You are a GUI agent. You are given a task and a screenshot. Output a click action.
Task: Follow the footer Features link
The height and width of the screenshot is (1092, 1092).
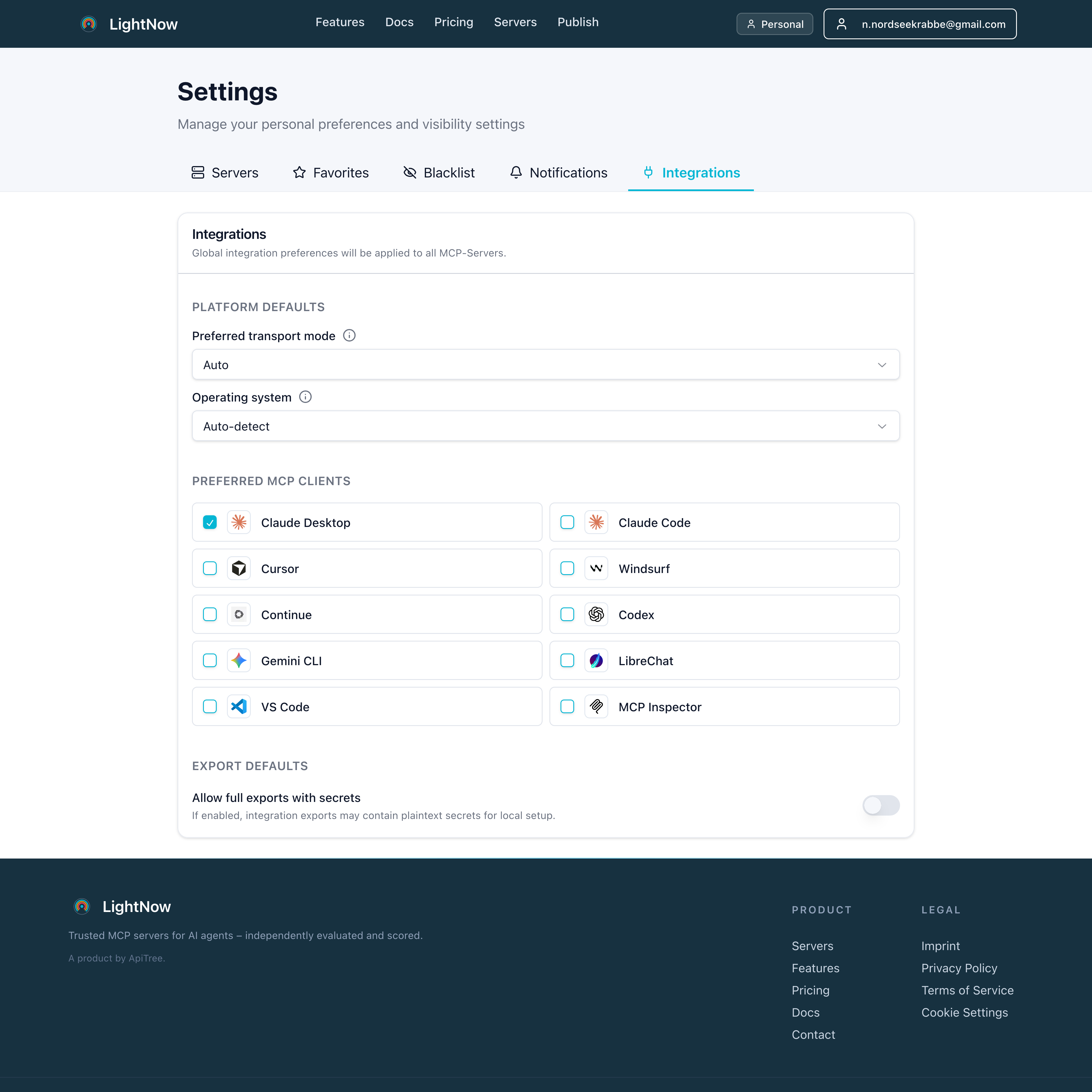(x=816, y=968)
